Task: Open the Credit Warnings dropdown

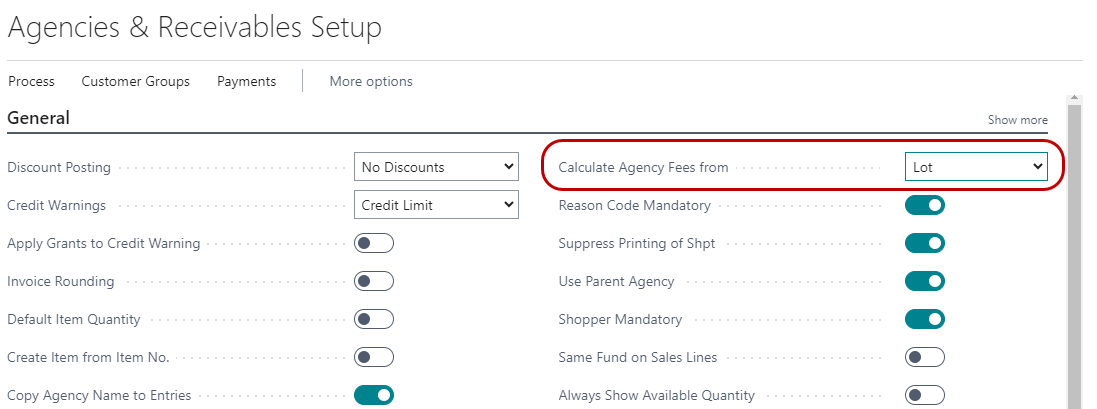Action: (x=436, y=205)
